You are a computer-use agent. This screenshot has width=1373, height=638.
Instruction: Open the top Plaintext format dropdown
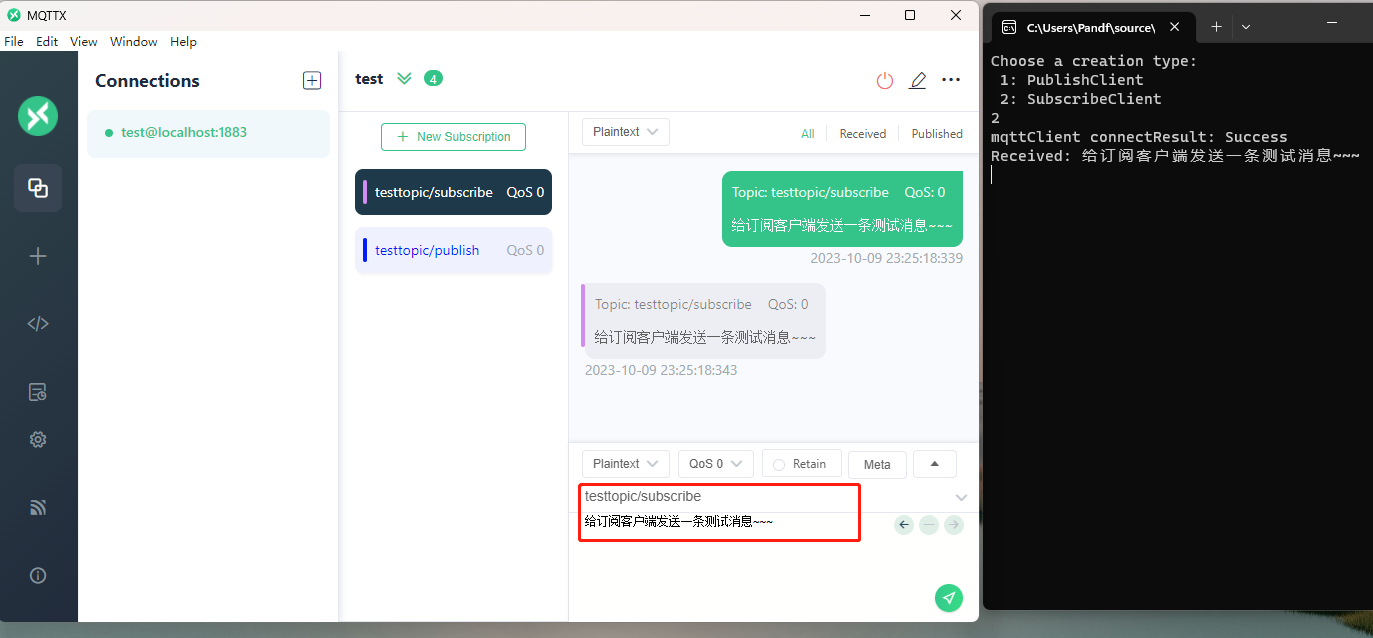point(625,132)
